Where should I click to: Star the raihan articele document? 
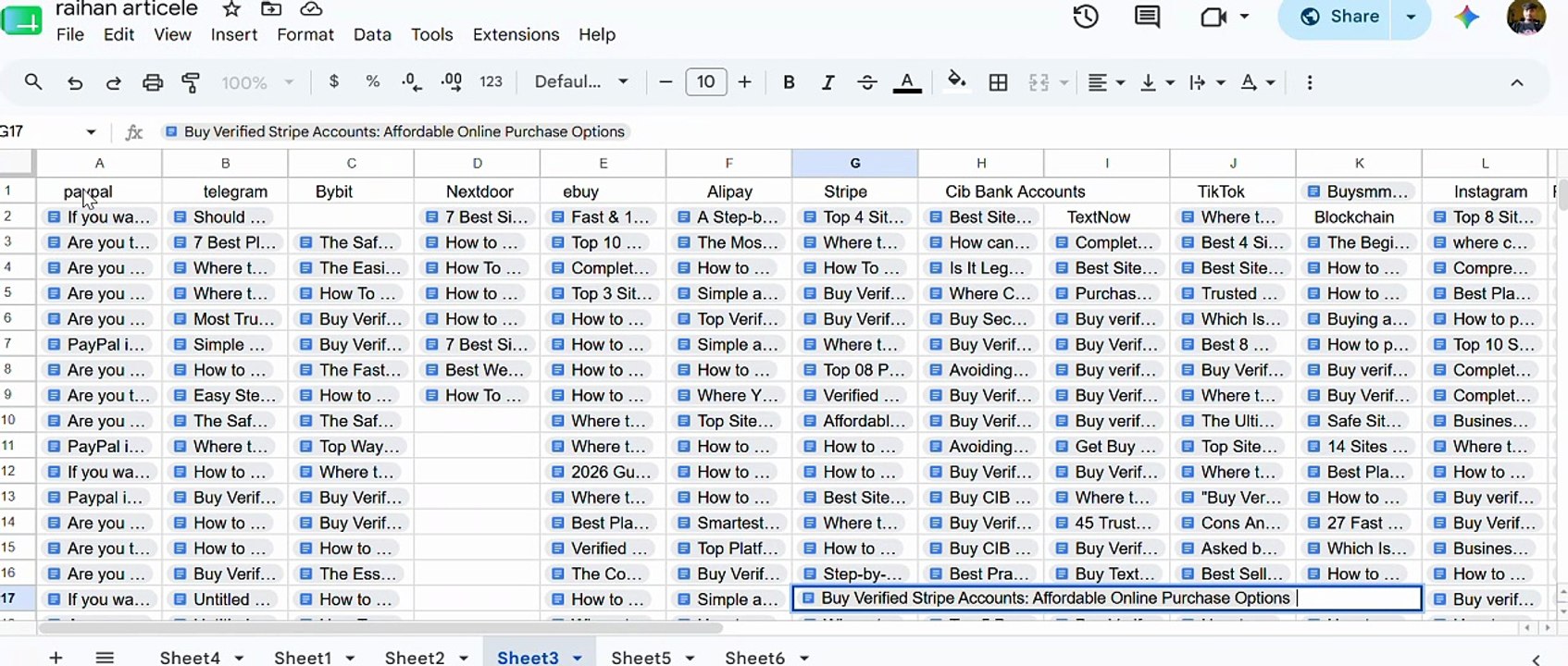pos(231,9)
